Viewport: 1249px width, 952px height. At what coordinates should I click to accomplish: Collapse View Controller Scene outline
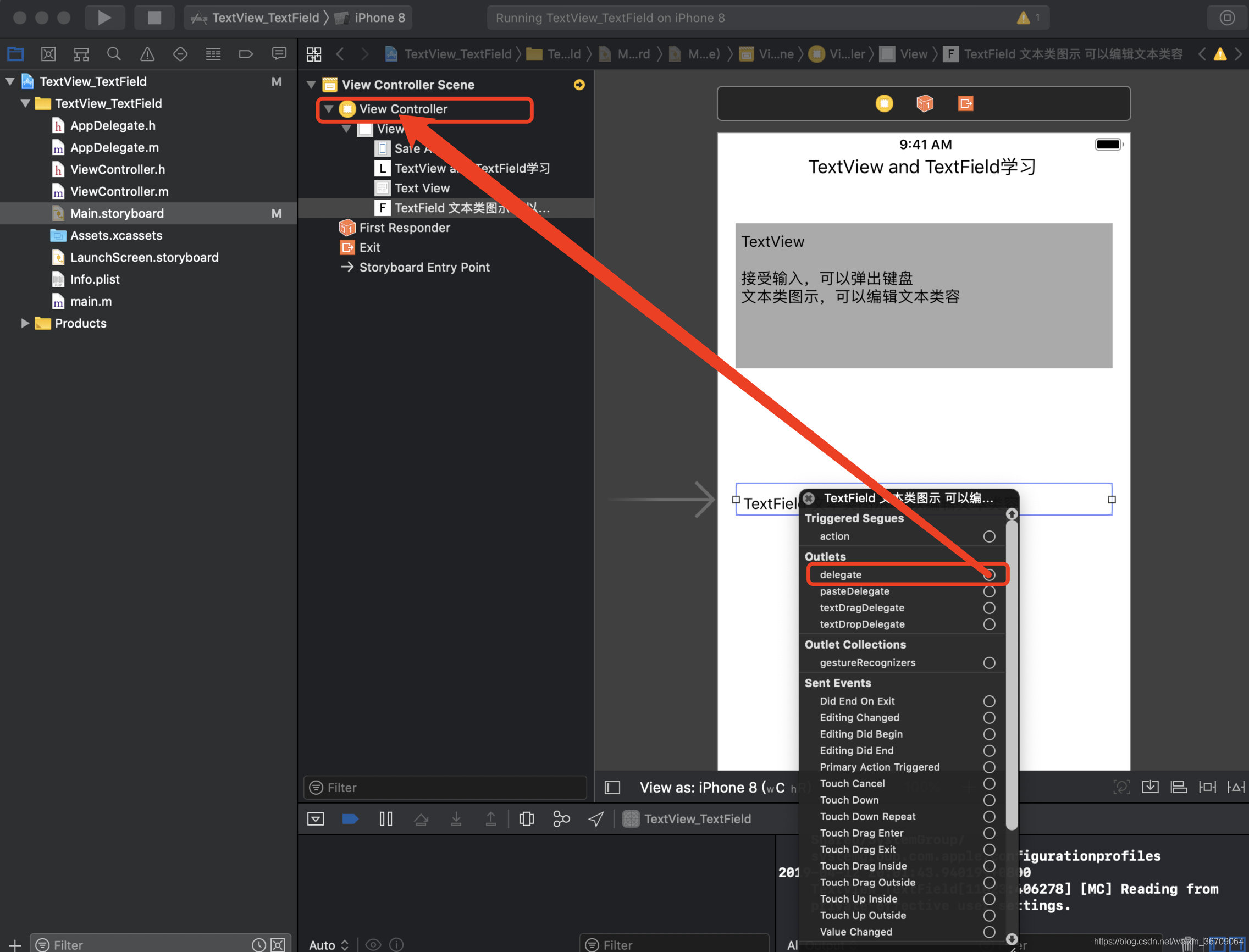[311, 85]
